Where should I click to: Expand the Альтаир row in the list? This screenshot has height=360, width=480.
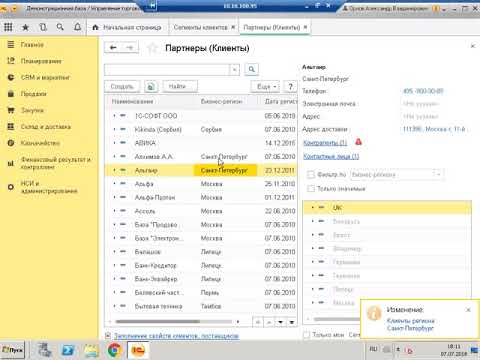[114, 170]
